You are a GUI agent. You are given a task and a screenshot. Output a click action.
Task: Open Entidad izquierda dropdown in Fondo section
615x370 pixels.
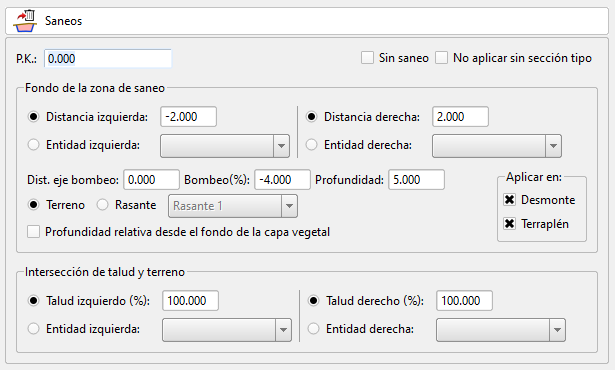[225, 146]
